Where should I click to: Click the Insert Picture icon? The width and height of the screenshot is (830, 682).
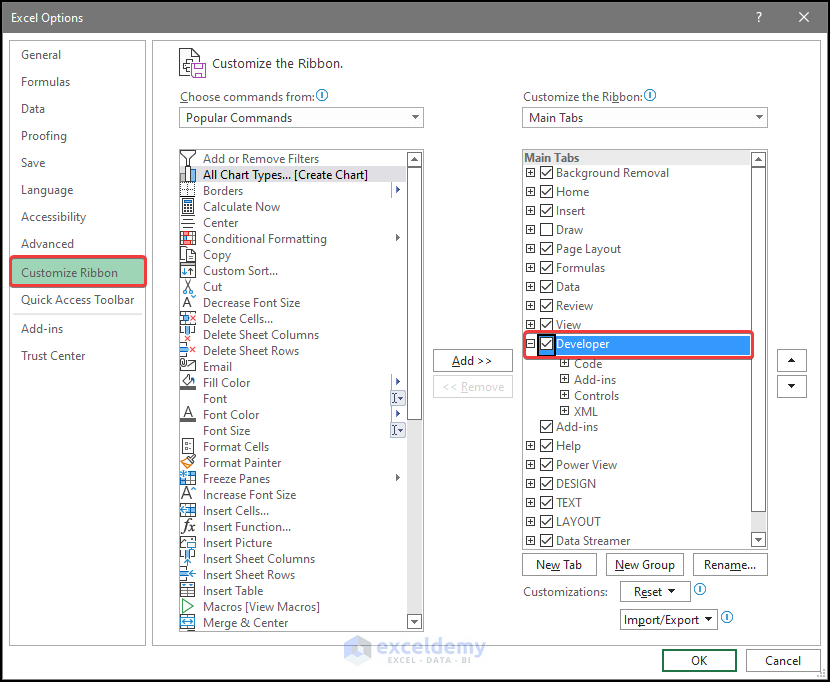point(188,543)
